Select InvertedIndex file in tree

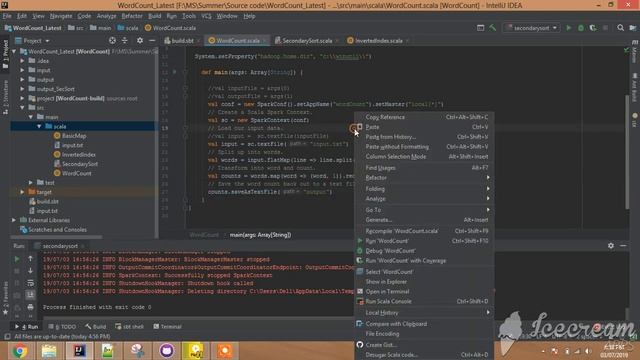(x=78, y=155)
